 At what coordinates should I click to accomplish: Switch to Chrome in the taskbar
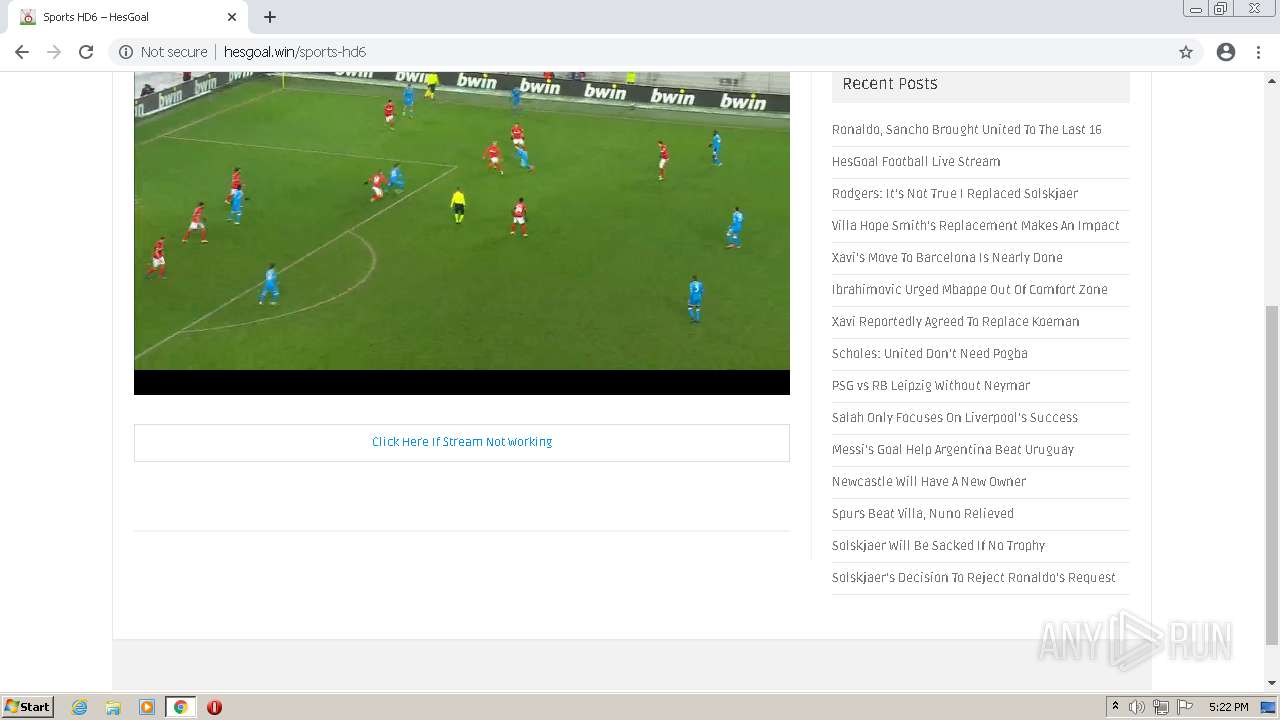coord(180,707)
